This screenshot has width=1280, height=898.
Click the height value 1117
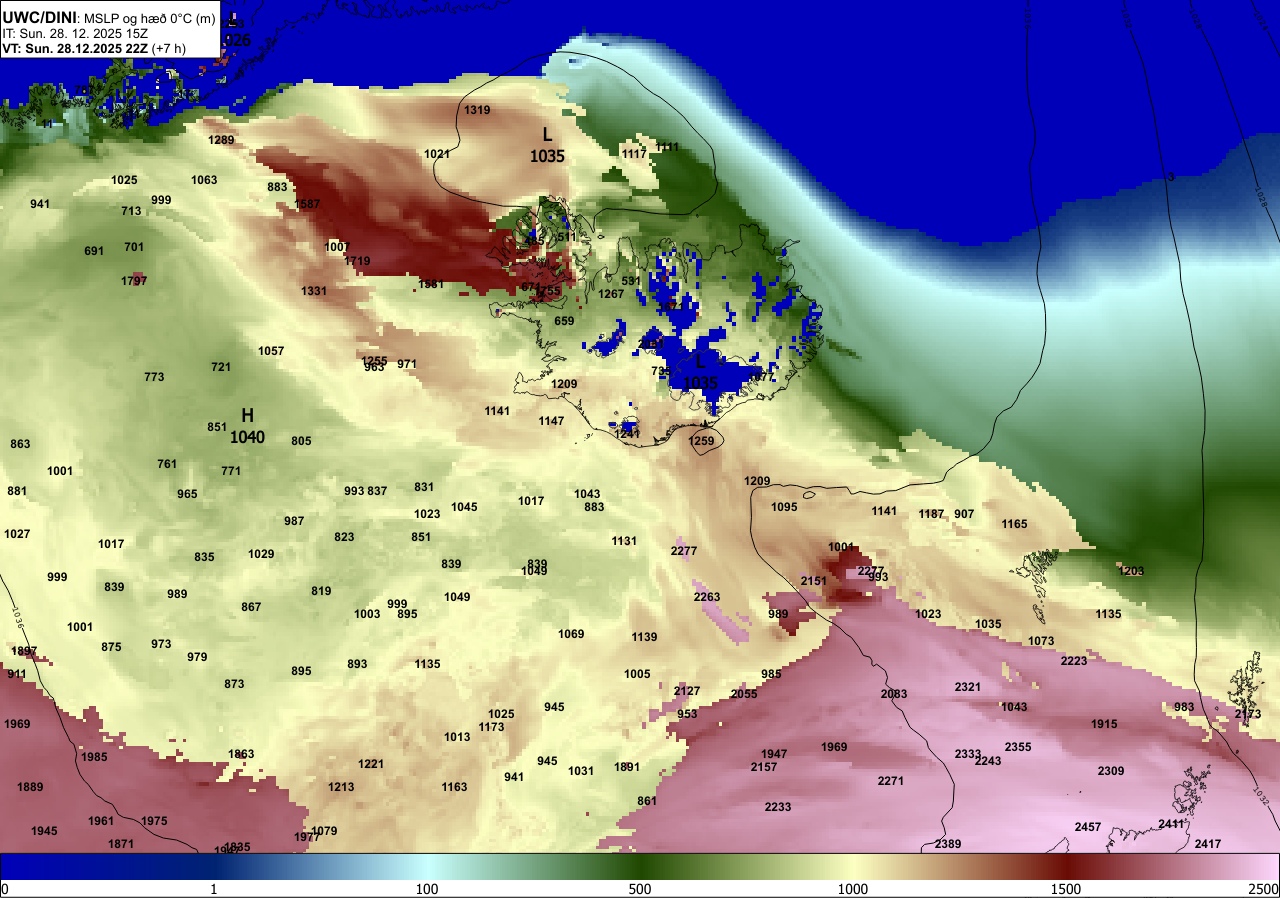(634, 154)
